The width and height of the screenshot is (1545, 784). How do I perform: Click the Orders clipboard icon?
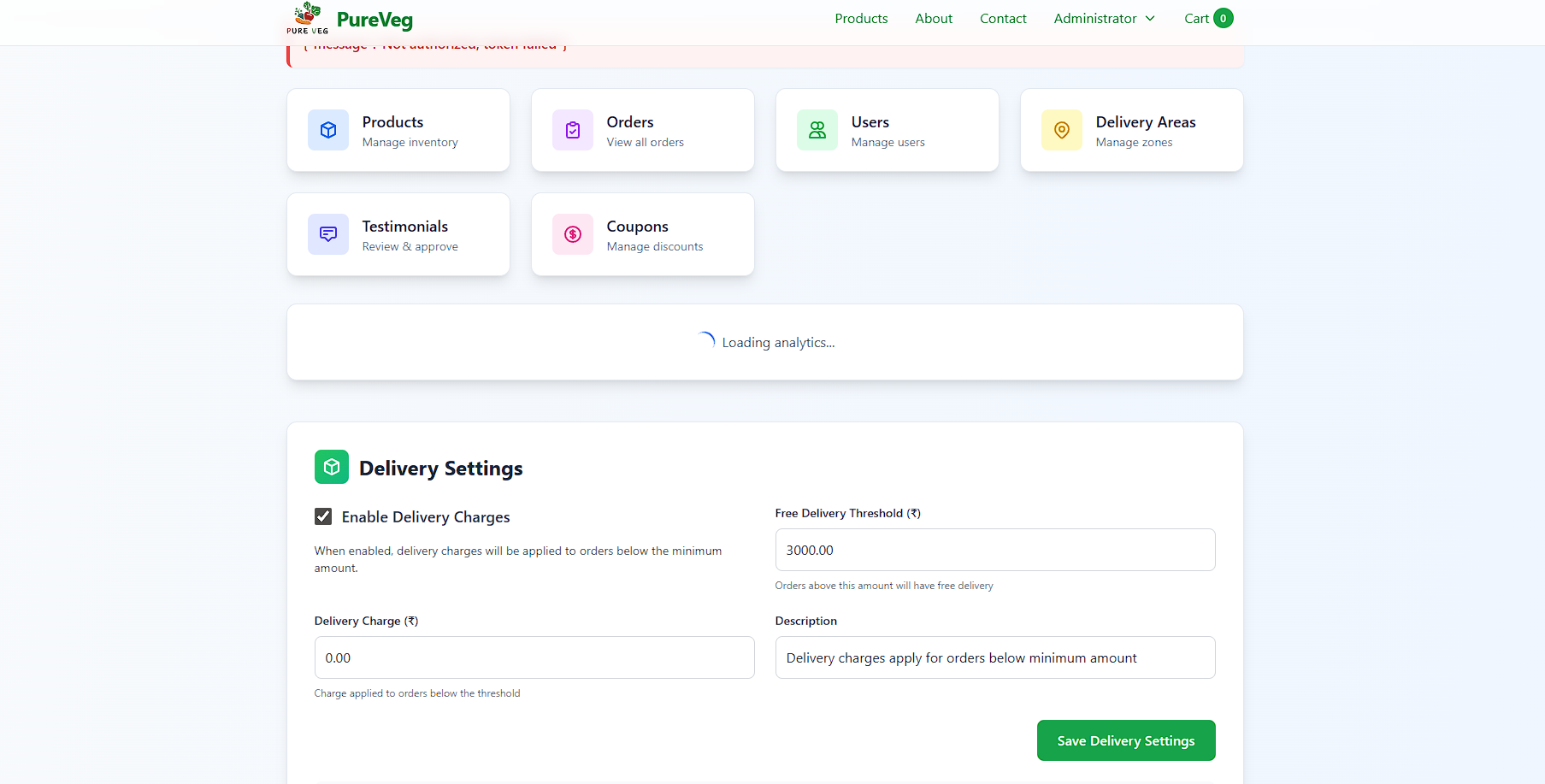click(572, 130)
